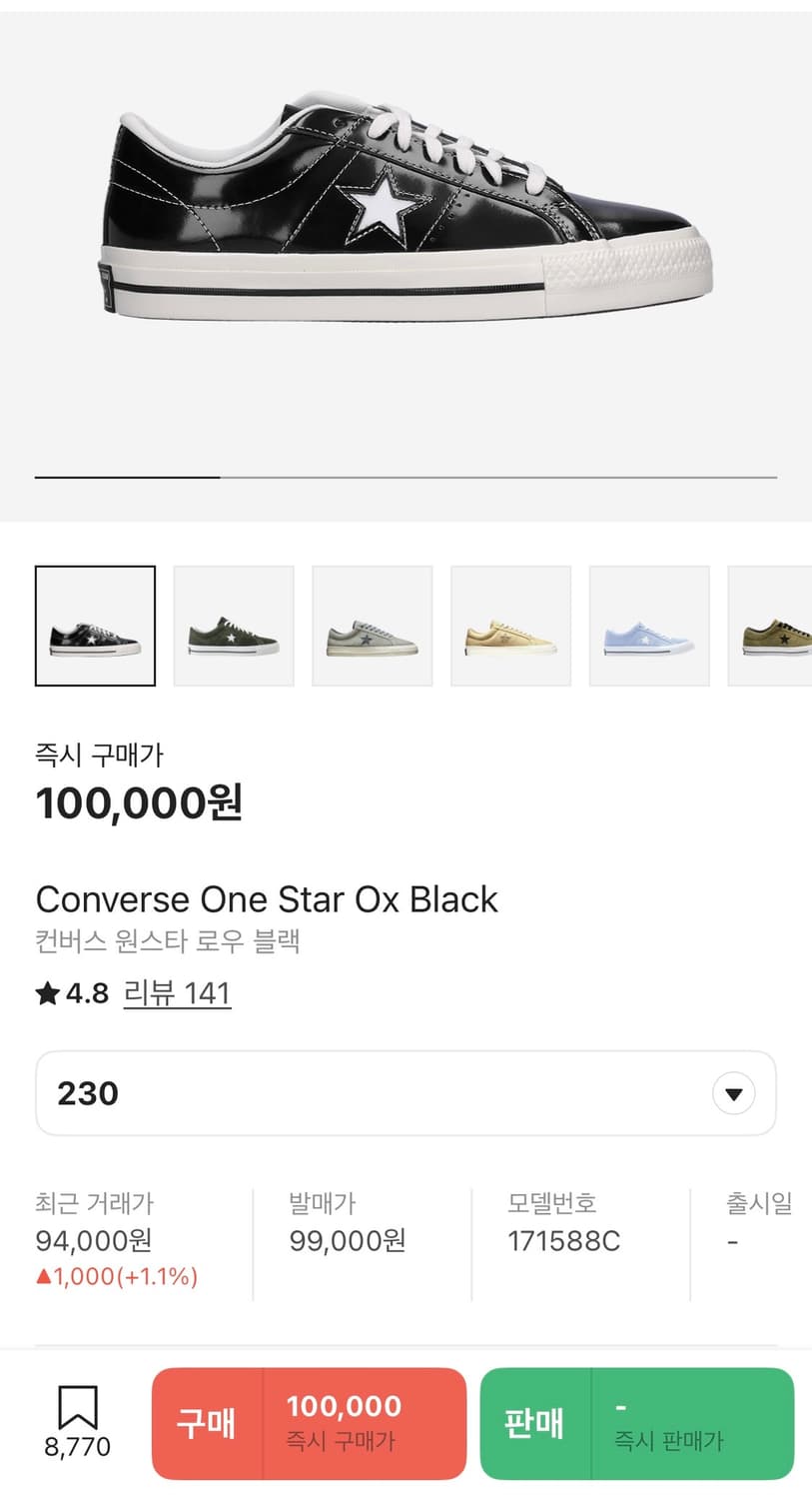Tap the red 구매 buy button

[x=208, y=1423]
